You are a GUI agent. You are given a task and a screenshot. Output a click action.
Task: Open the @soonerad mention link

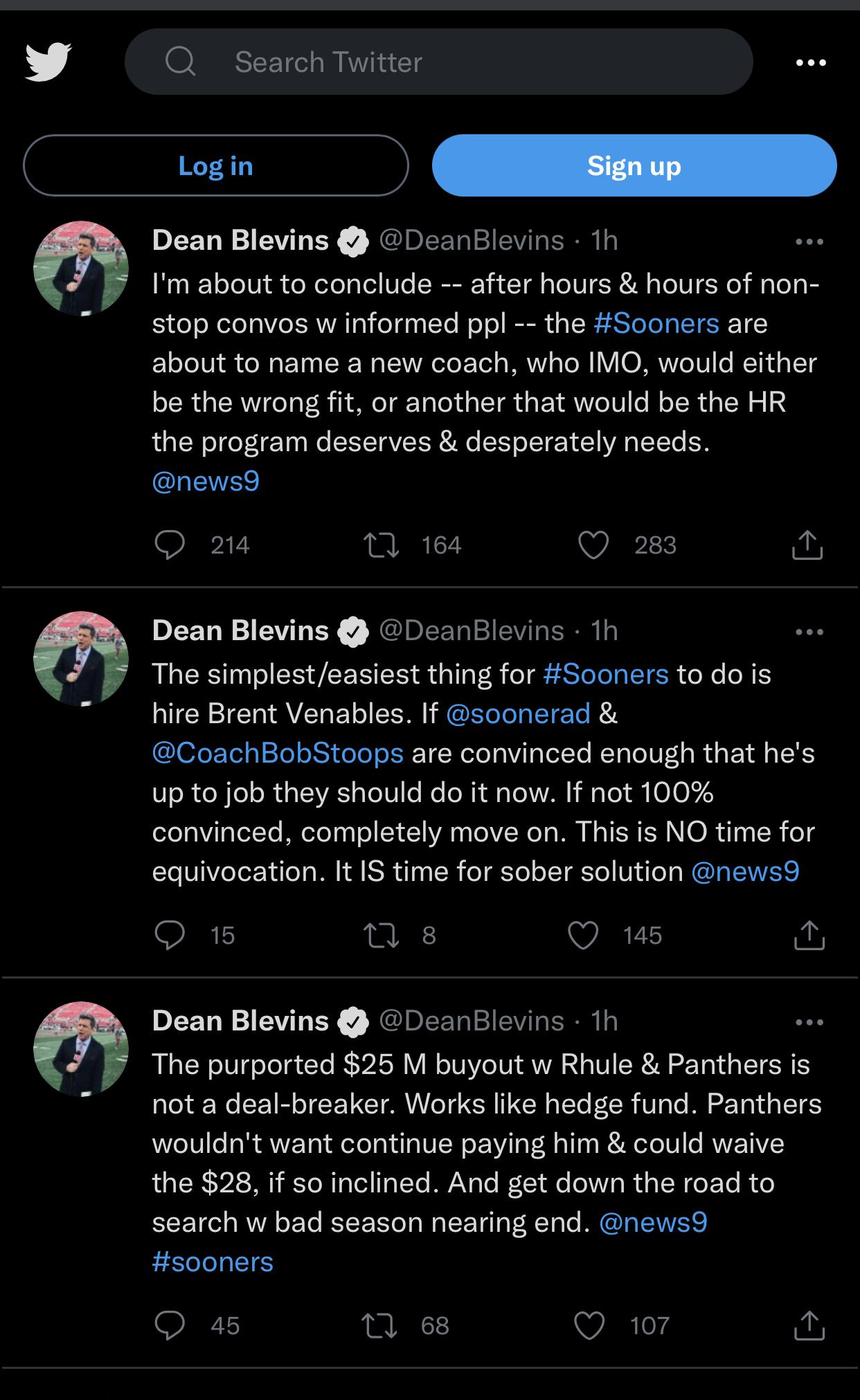point(519,713)
